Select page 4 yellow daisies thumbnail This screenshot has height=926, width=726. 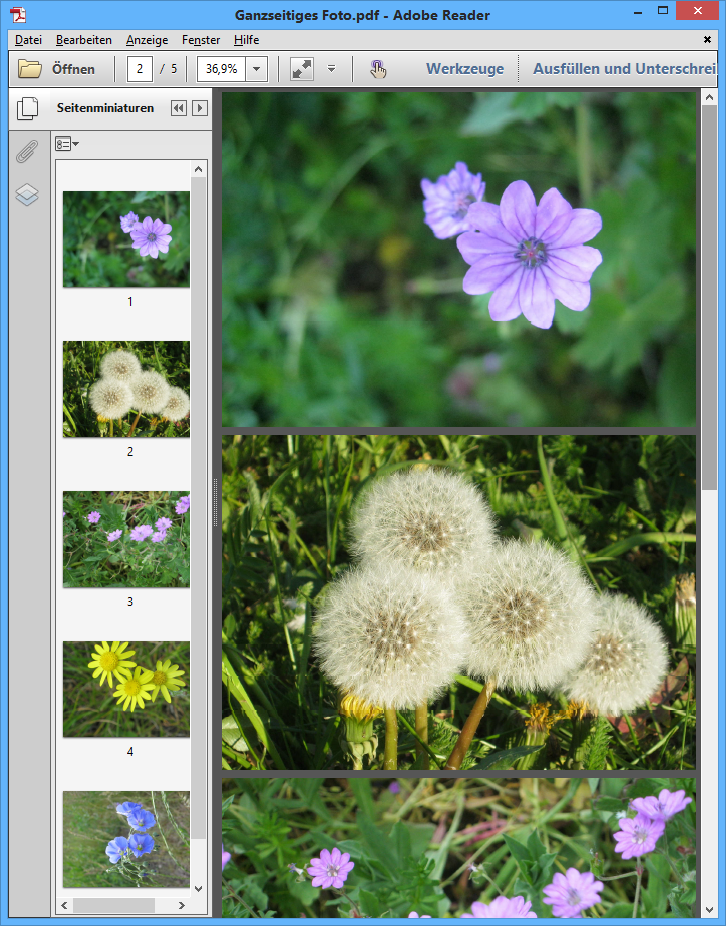point(126,689)
